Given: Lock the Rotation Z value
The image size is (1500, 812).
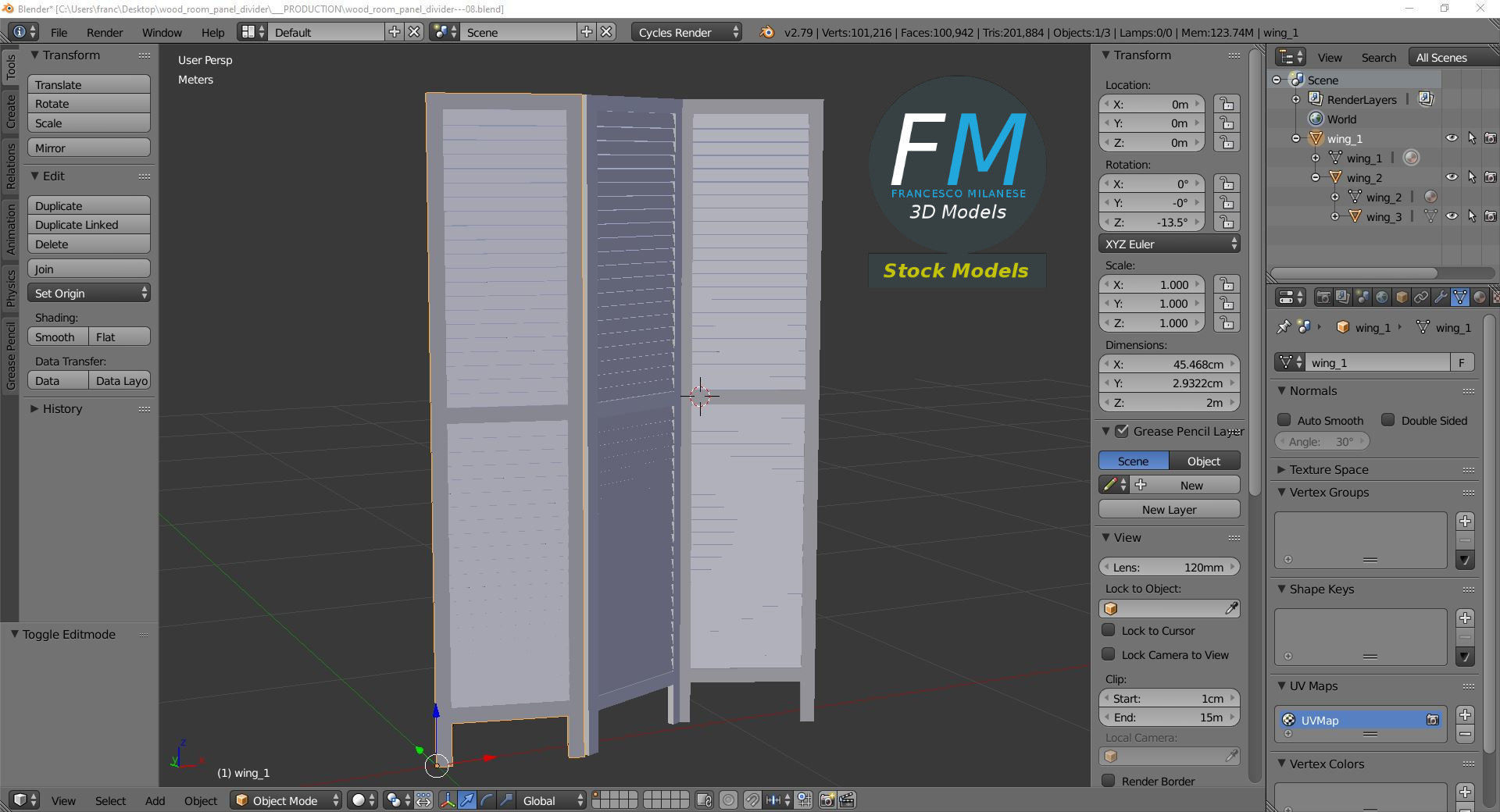Looking at the screenshot, I should point(1227,222).
